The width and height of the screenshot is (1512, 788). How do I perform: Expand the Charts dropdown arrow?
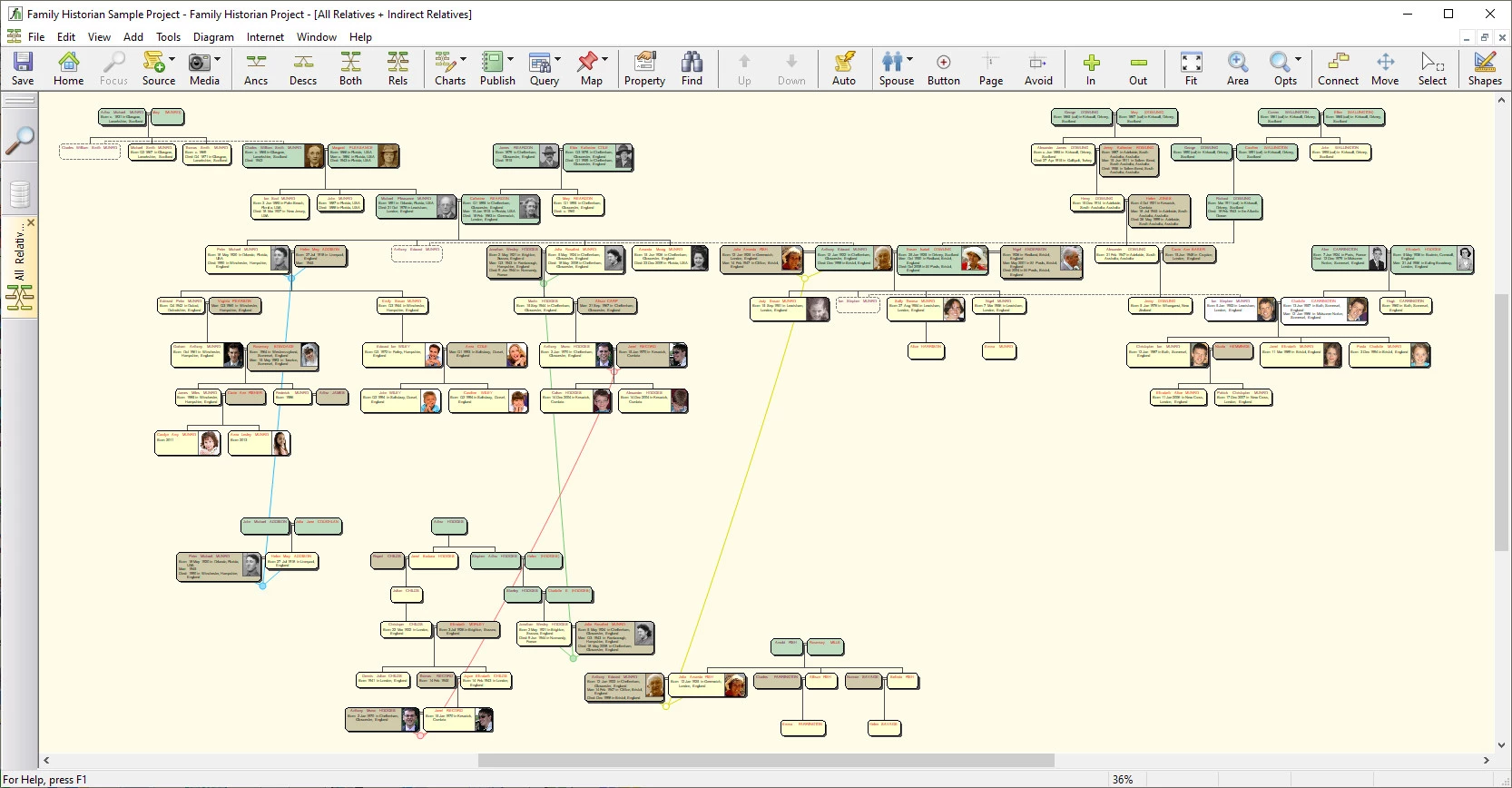[464, 59]
